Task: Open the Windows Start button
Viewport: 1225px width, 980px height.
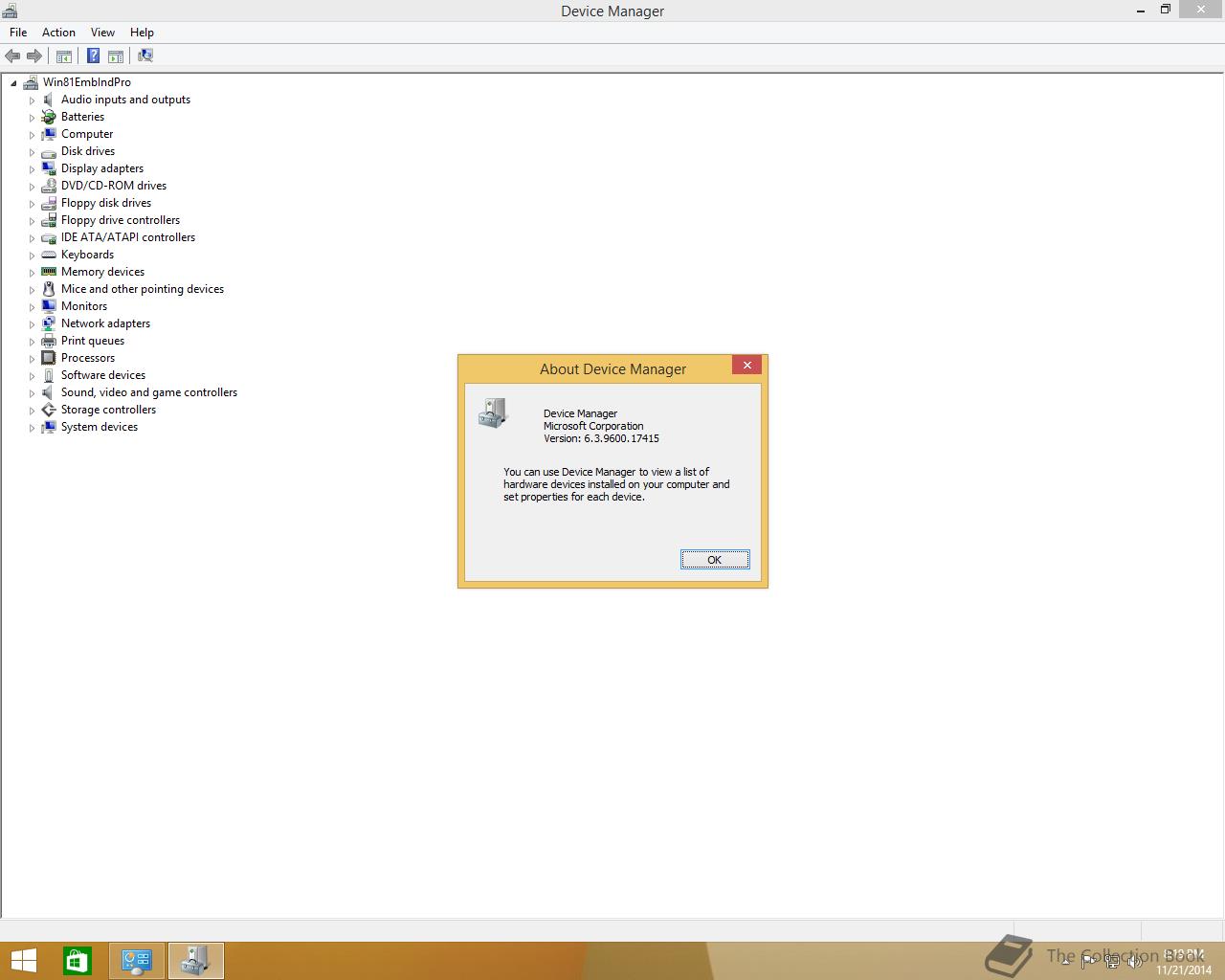Action: 24,961
